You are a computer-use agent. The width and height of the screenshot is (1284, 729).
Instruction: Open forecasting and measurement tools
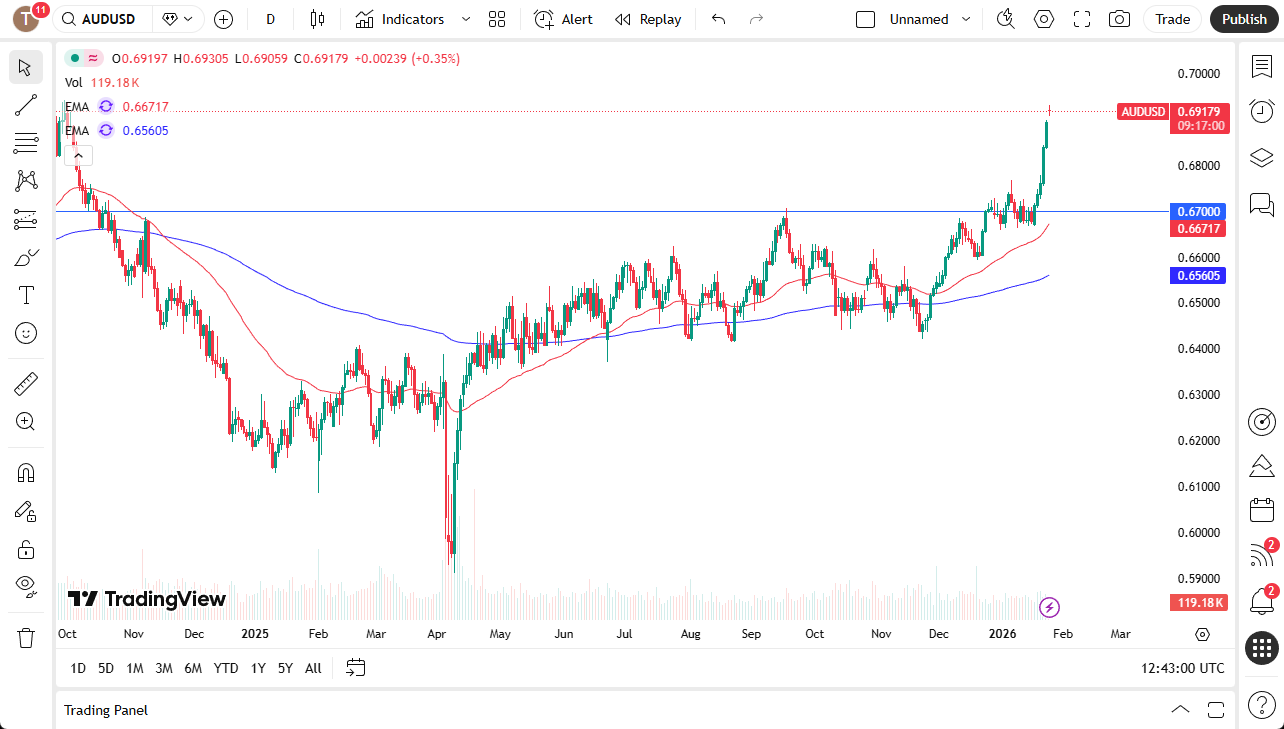pos(25,219)
